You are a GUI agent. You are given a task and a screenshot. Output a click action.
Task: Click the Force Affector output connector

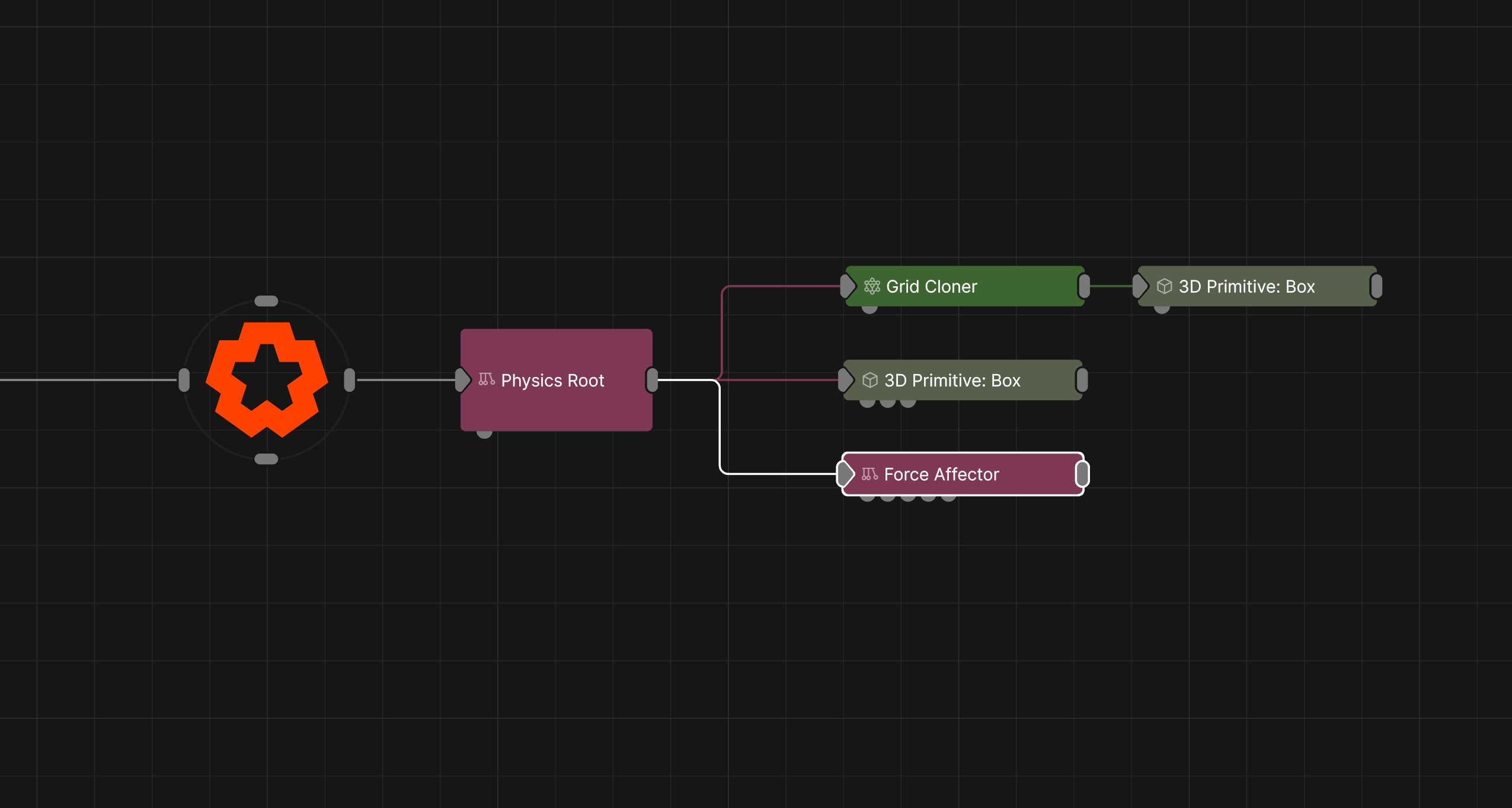tap(1082, 474)
